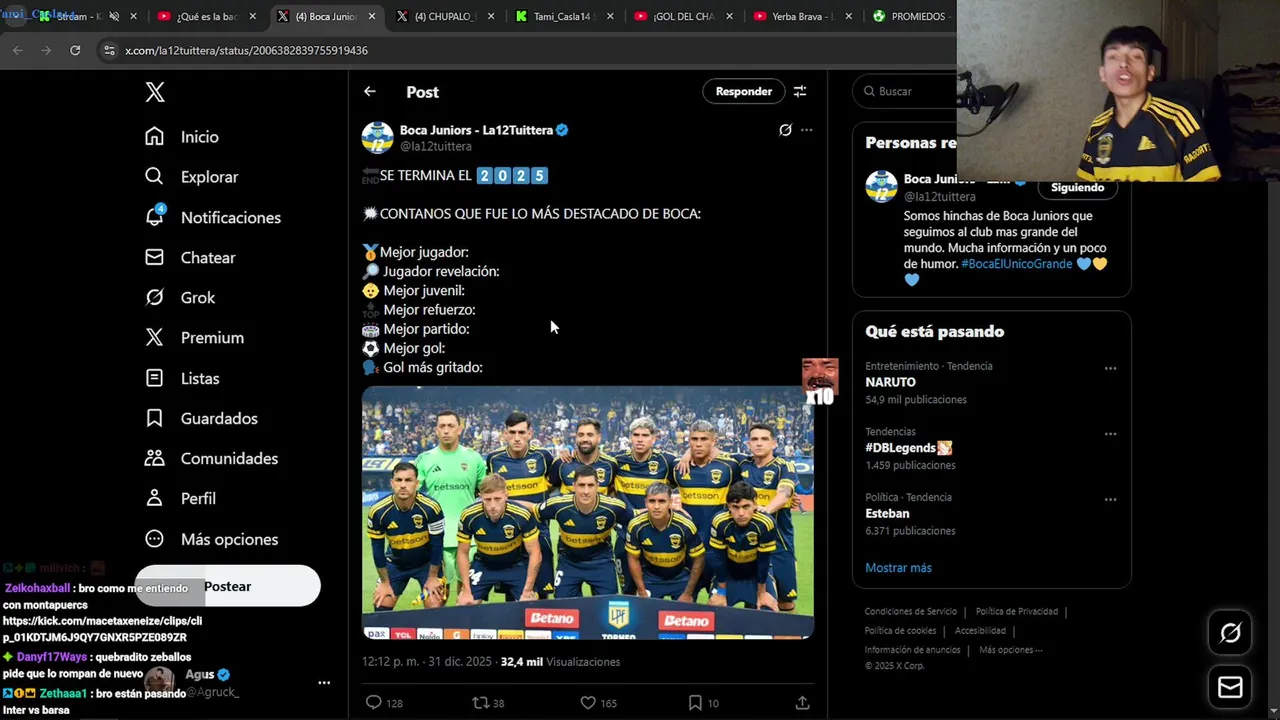Open Premium in sidebar
Viewport: 1280px width, 720px height.
[x=194, y=338]
